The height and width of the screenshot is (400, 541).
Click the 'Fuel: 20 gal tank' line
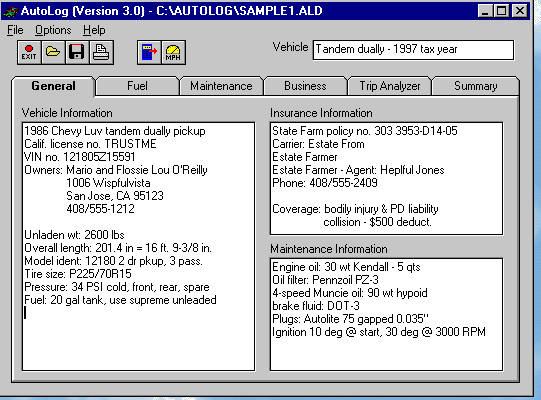(x=120, y=300)
